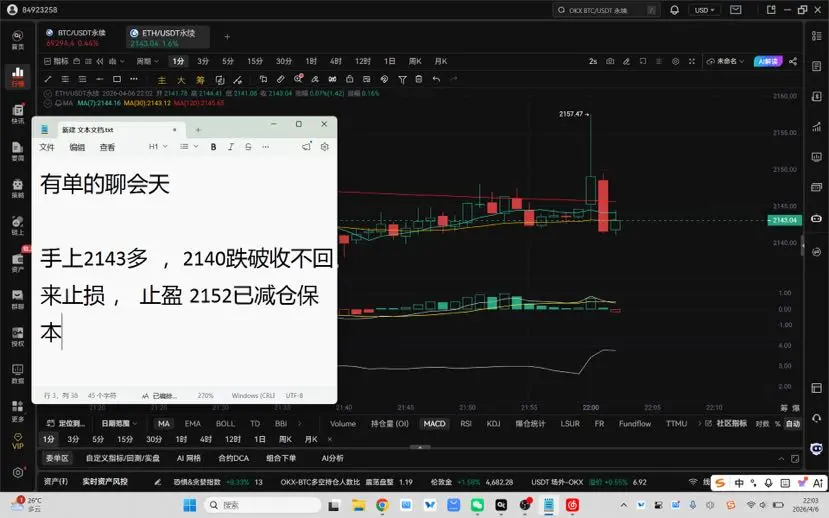Delete drawings with the trash icon
This screenshot has height=518, width=829.
(419, 79)
